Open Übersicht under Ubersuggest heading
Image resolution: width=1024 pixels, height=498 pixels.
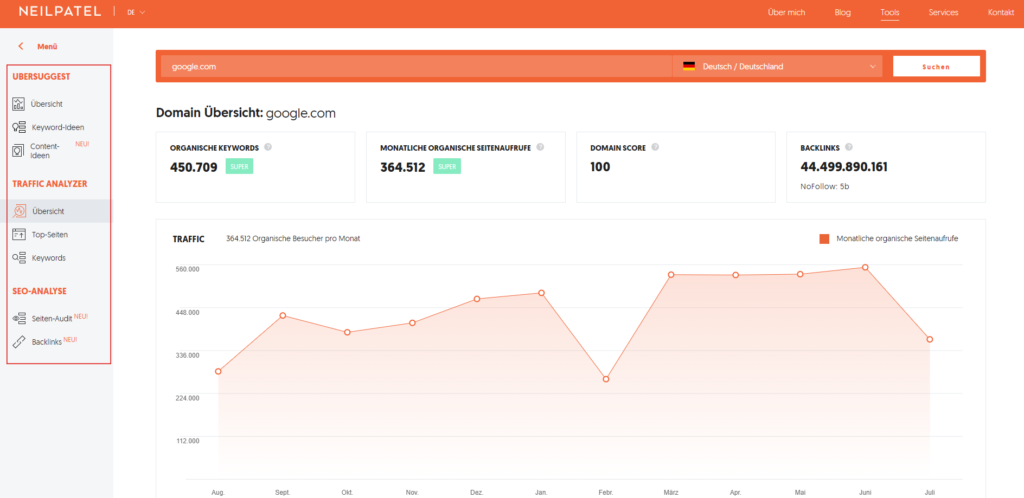pos(46,104)
